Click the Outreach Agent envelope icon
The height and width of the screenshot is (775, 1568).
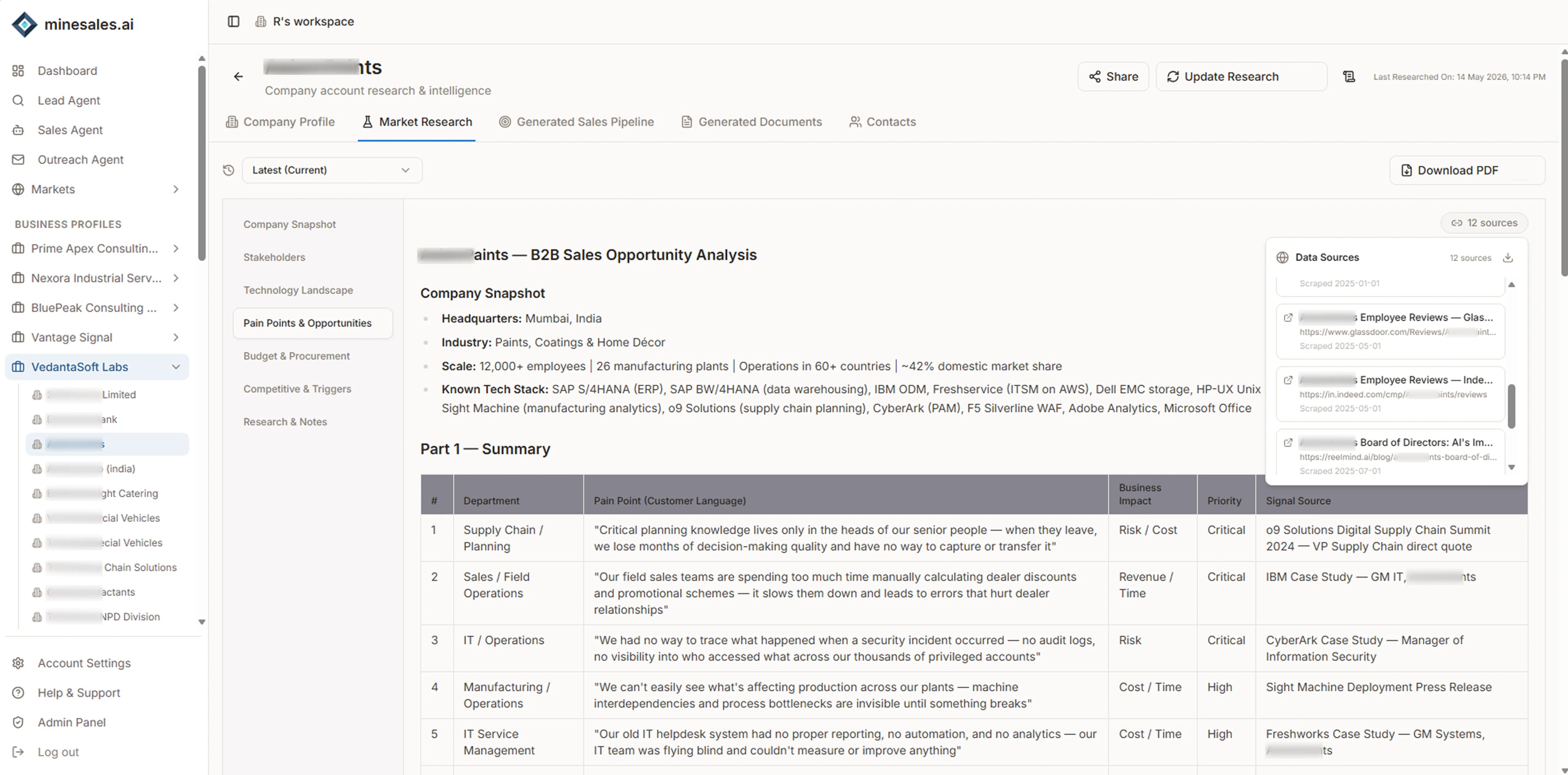point(18,160)
